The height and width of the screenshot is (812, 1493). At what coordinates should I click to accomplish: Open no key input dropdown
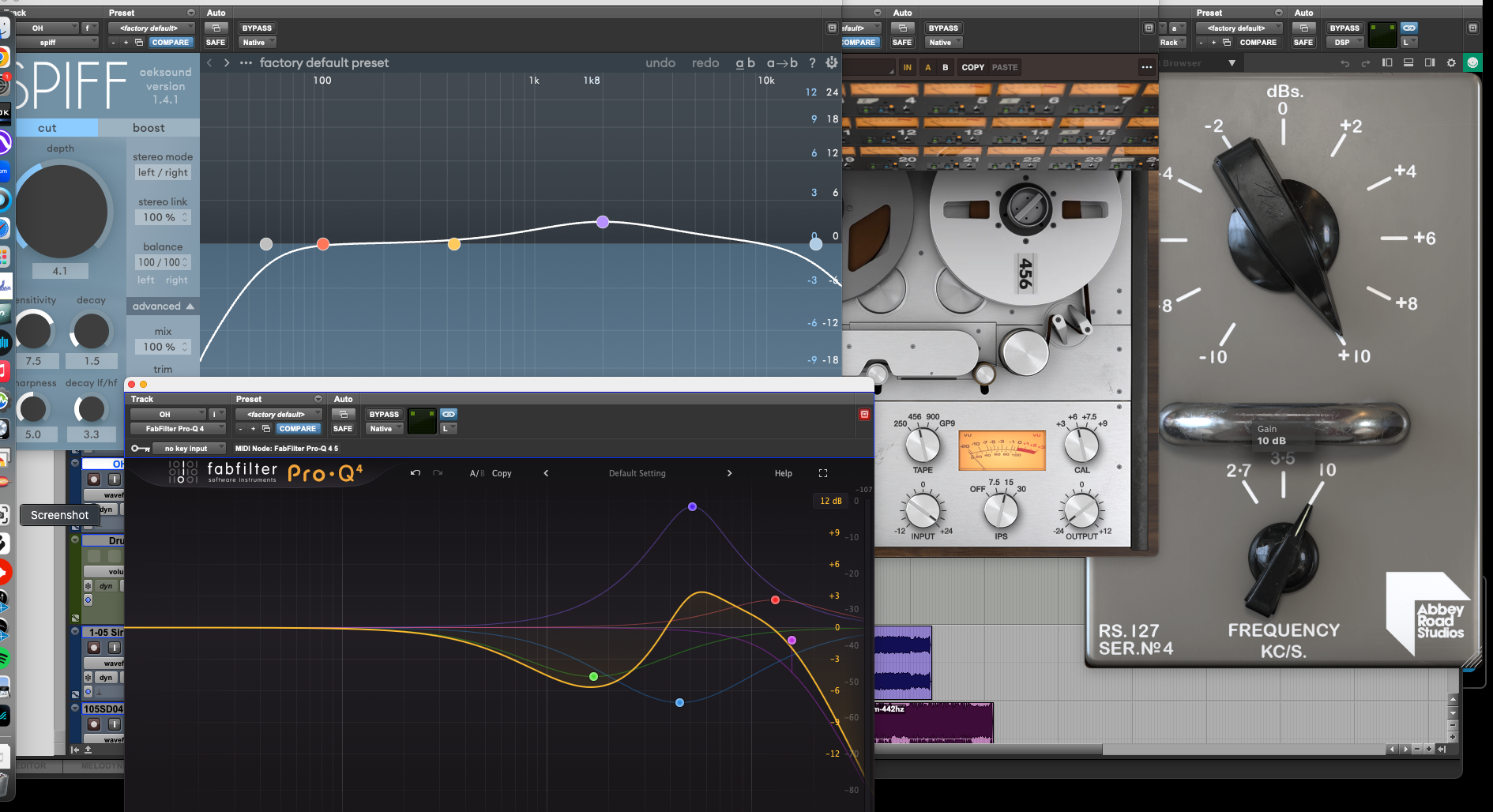coord(190,449)
